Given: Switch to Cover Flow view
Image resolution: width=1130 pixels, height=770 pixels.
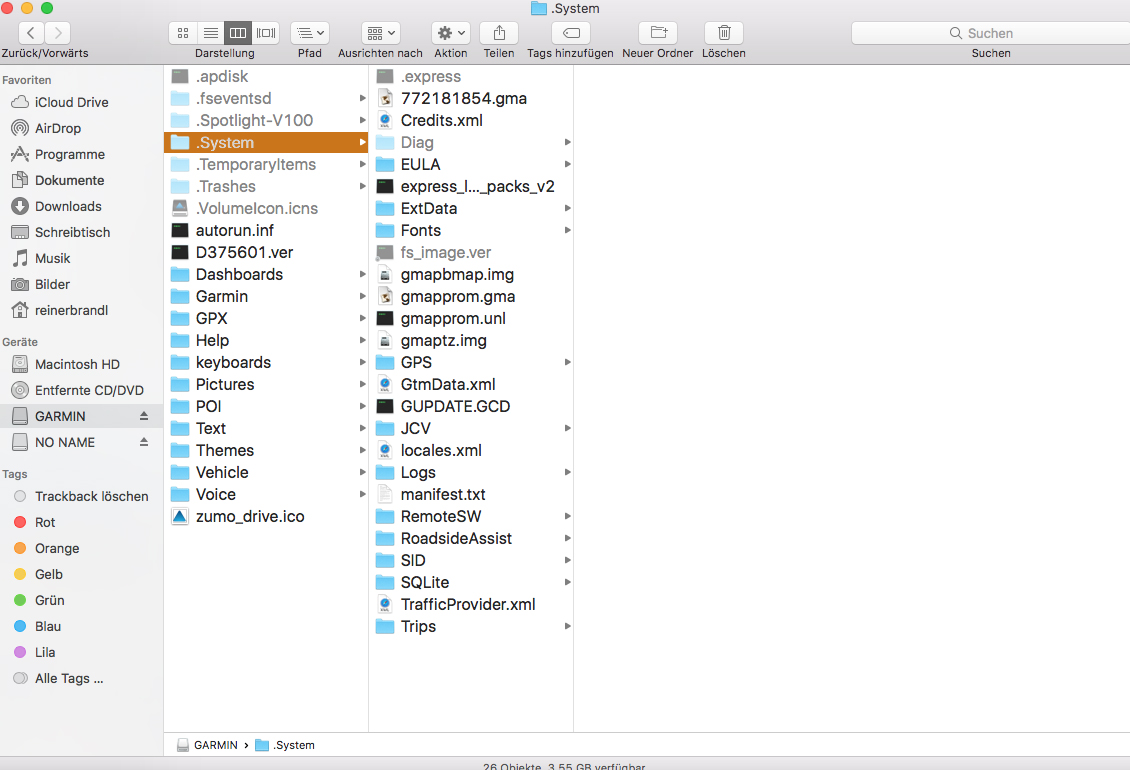Looking at the screenshot, I should pyautogui.click(x=266, y=32).
